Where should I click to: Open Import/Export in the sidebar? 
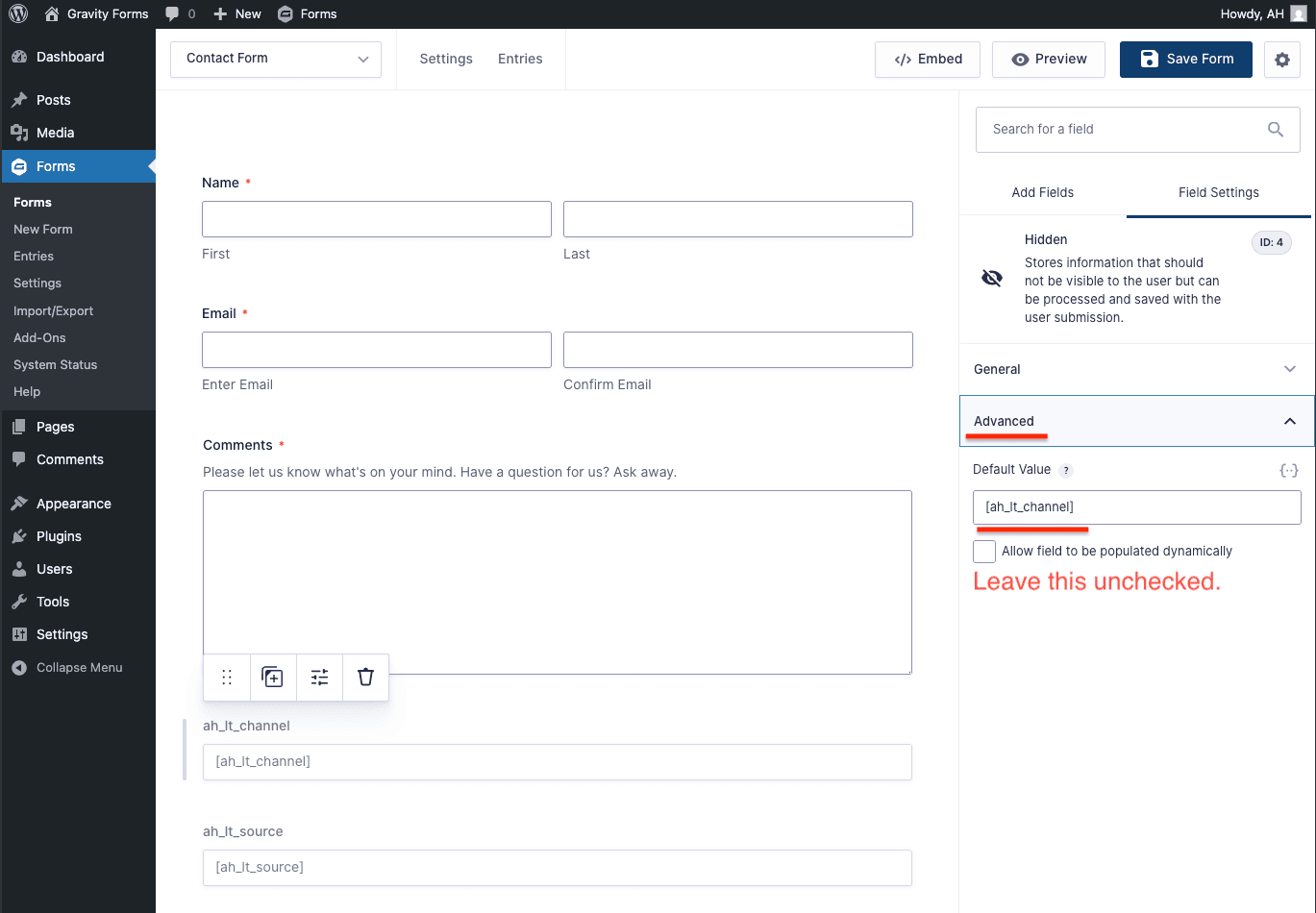[53, 310]
